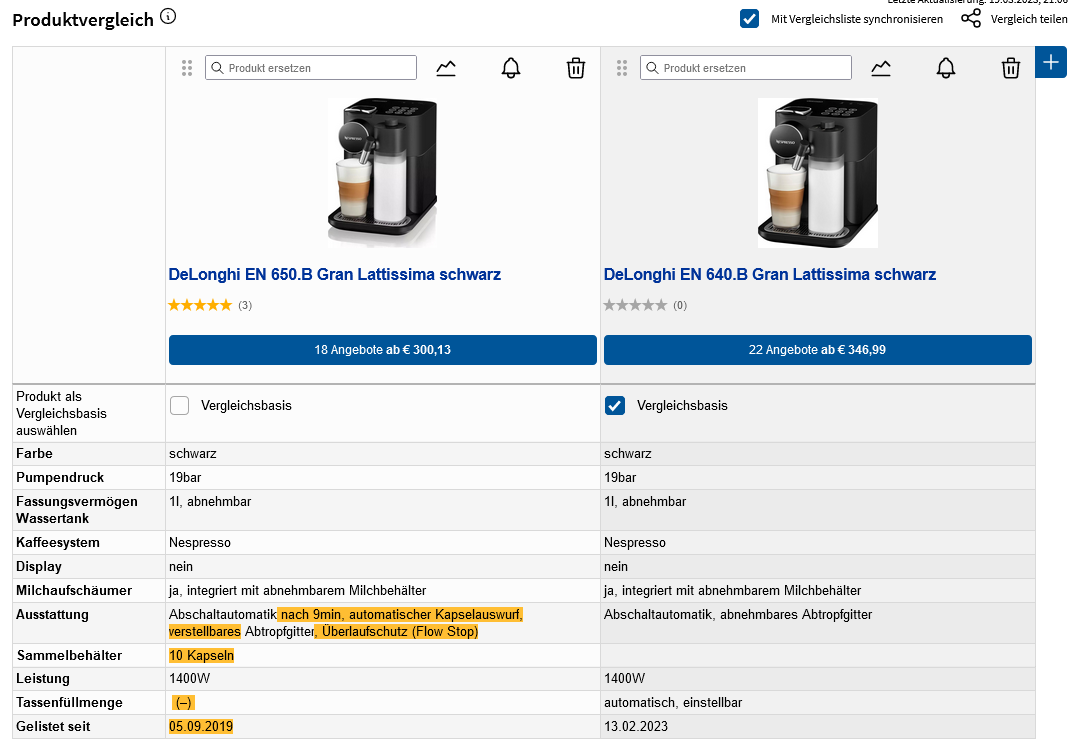
Task: Open DeLonghi EN 650.B Gran Lattissima link
Action: point(335,275)
